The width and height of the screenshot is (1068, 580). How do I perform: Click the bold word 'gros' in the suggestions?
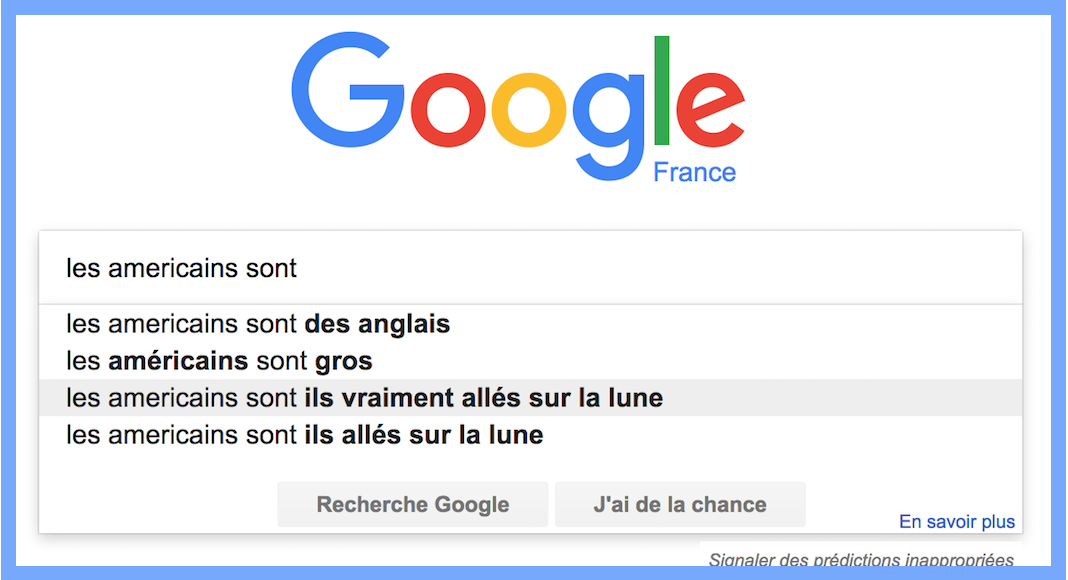[x=343, y=361]
